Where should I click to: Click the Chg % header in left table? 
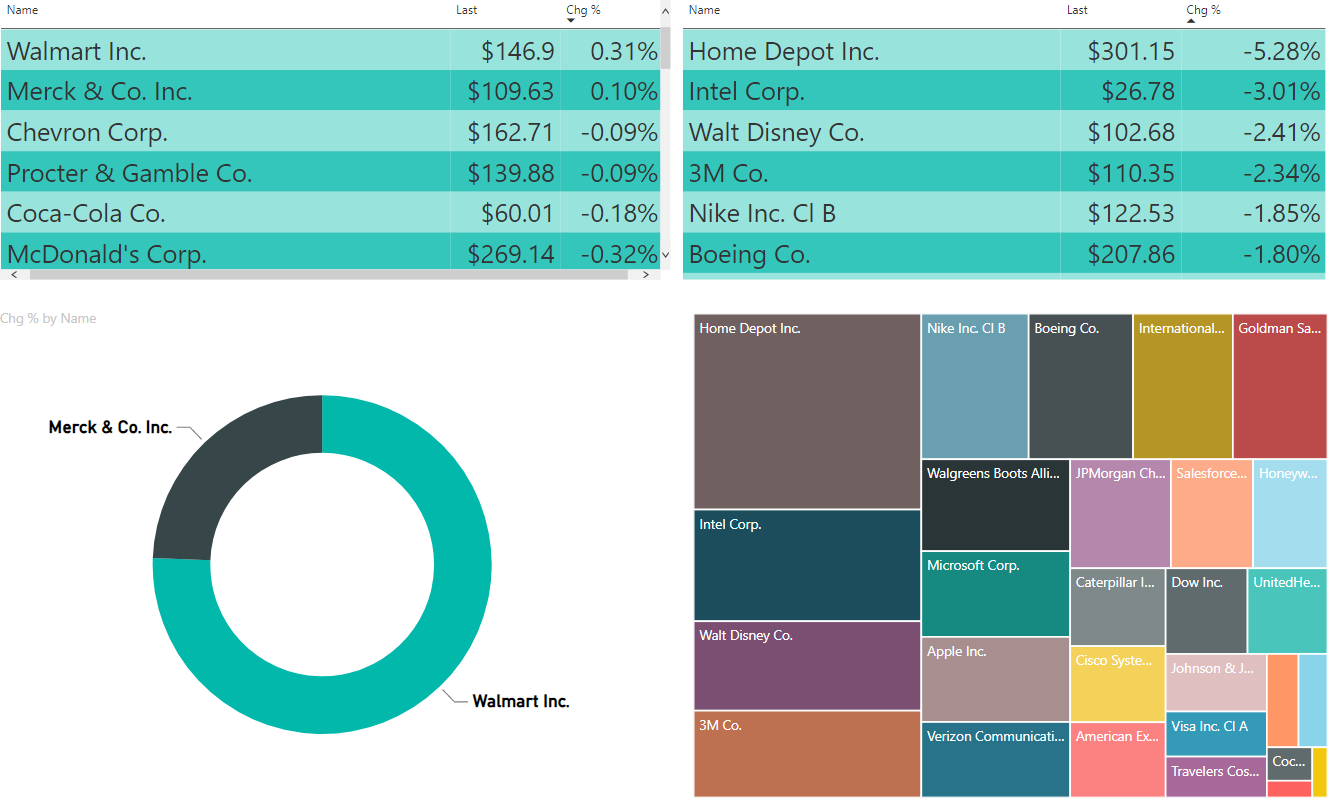point(583,10)
